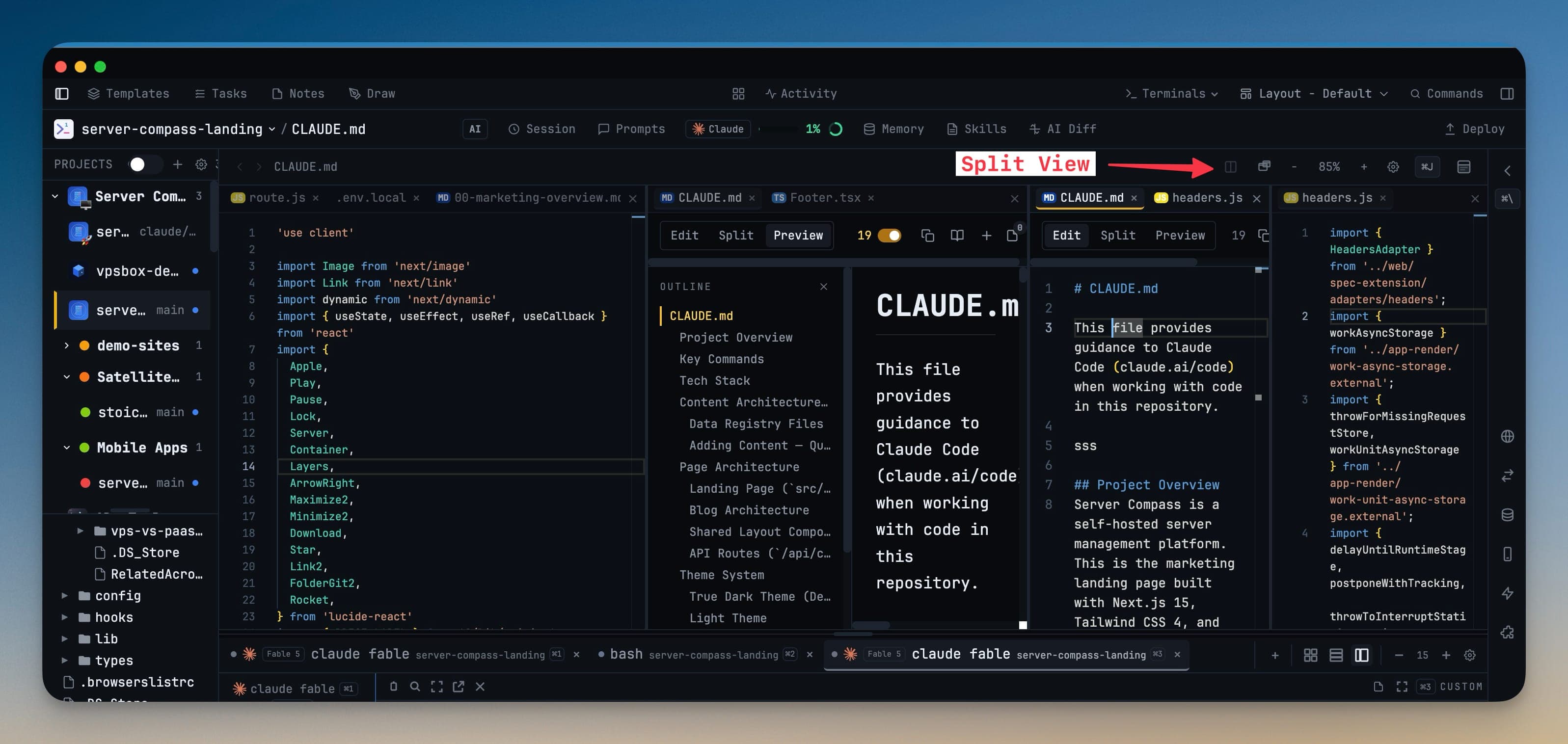Switch middle pane to Split mode
The image size is (1568, 744).
pos(735,236)
